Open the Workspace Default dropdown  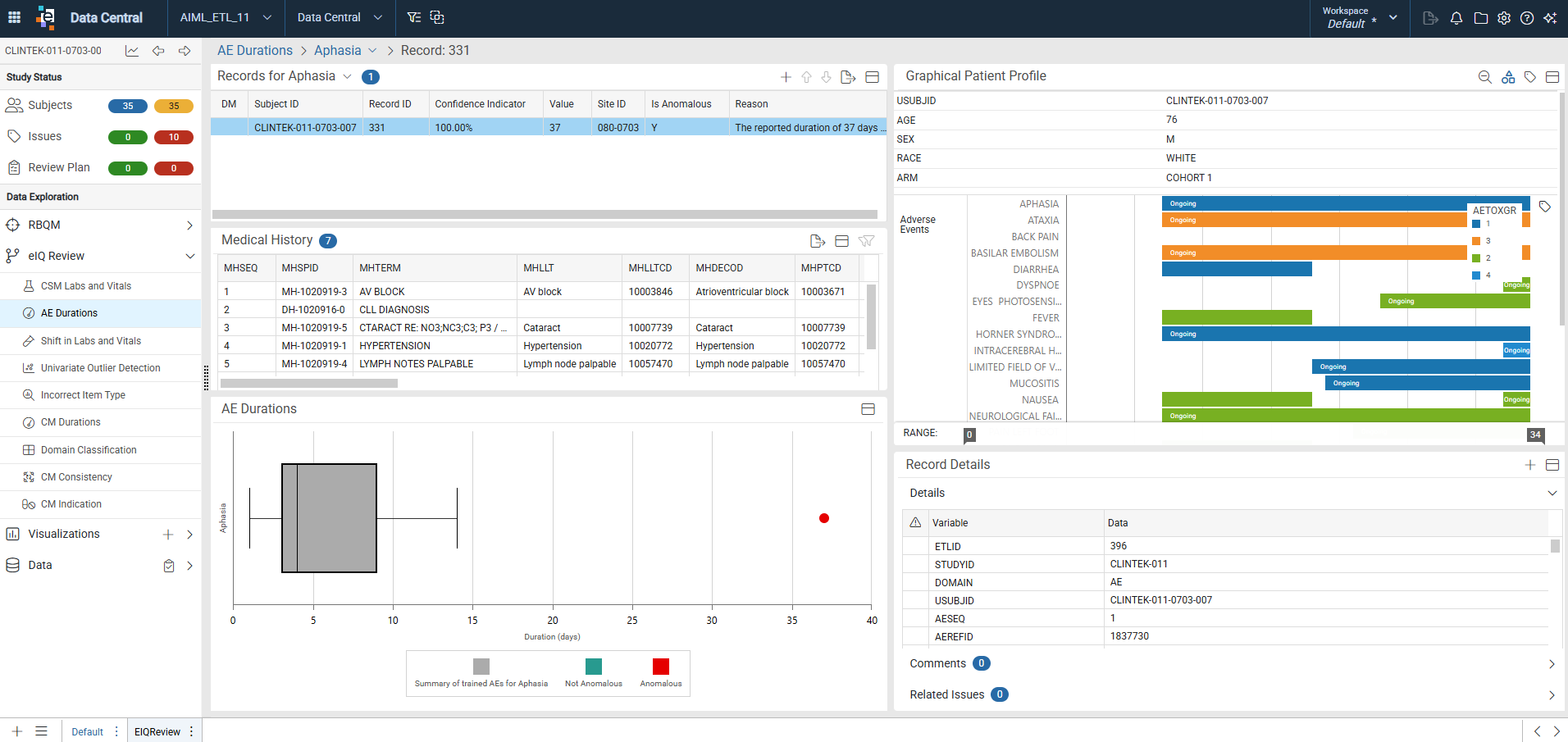(1360, 17)
